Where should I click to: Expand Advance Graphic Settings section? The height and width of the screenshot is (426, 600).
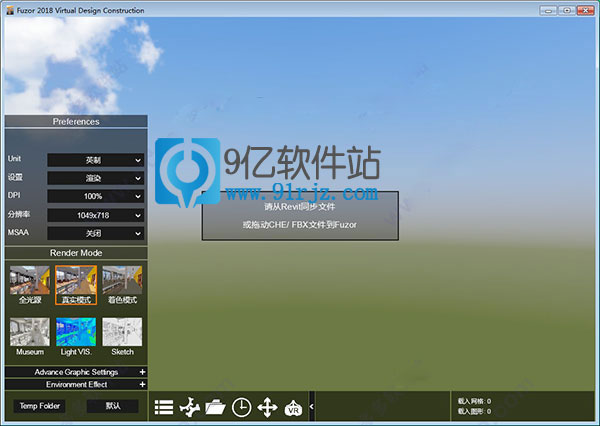click(76, 372)
